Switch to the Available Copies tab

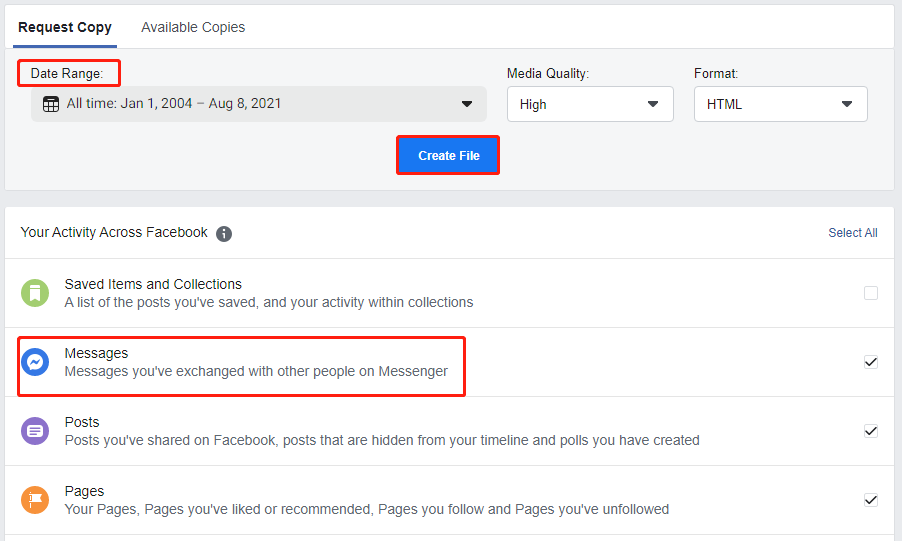[193, 27]
